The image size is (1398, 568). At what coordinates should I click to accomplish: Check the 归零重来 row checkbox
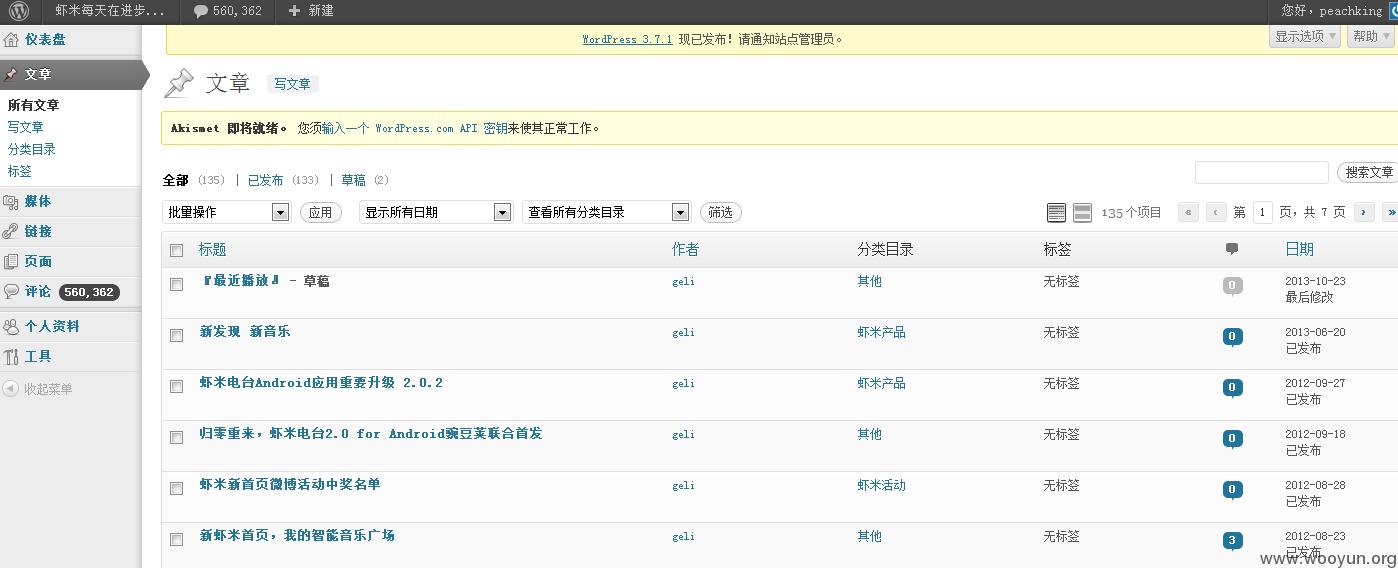(x=176, y=437)
